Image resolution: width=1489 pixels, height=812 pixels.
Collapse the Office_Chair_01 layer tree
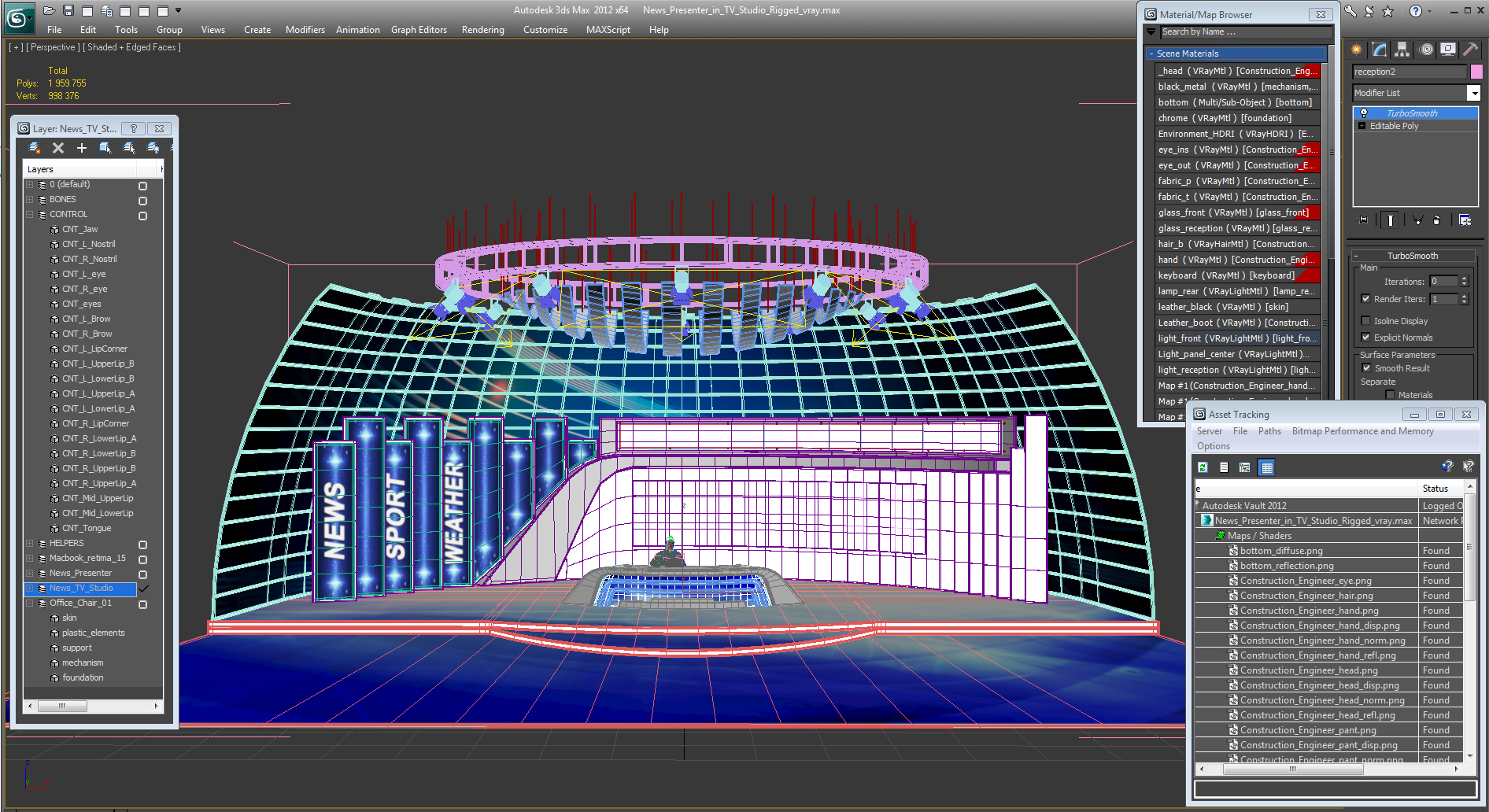tap(30, 603)
